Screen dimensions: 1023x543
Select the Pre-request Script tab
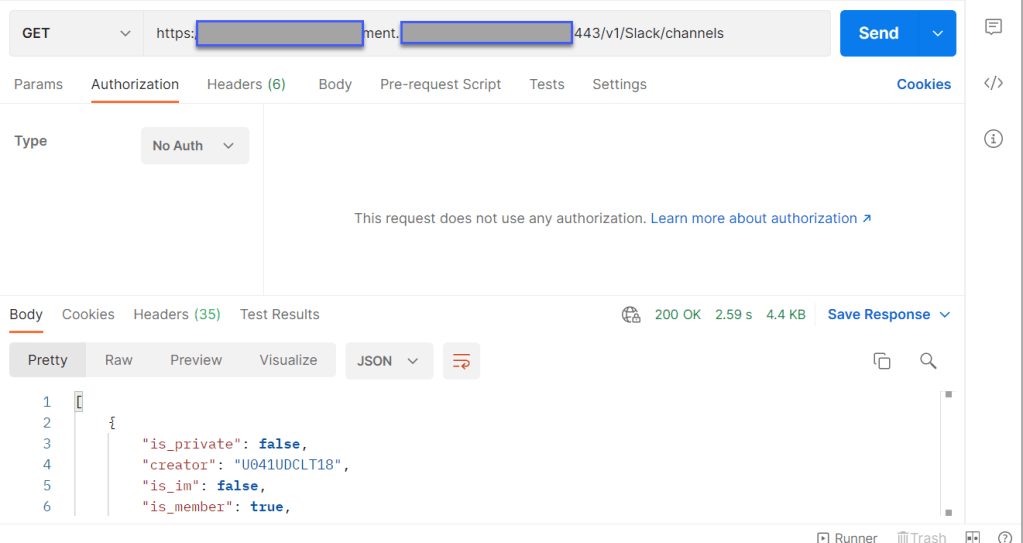click(x=440, y=84)
